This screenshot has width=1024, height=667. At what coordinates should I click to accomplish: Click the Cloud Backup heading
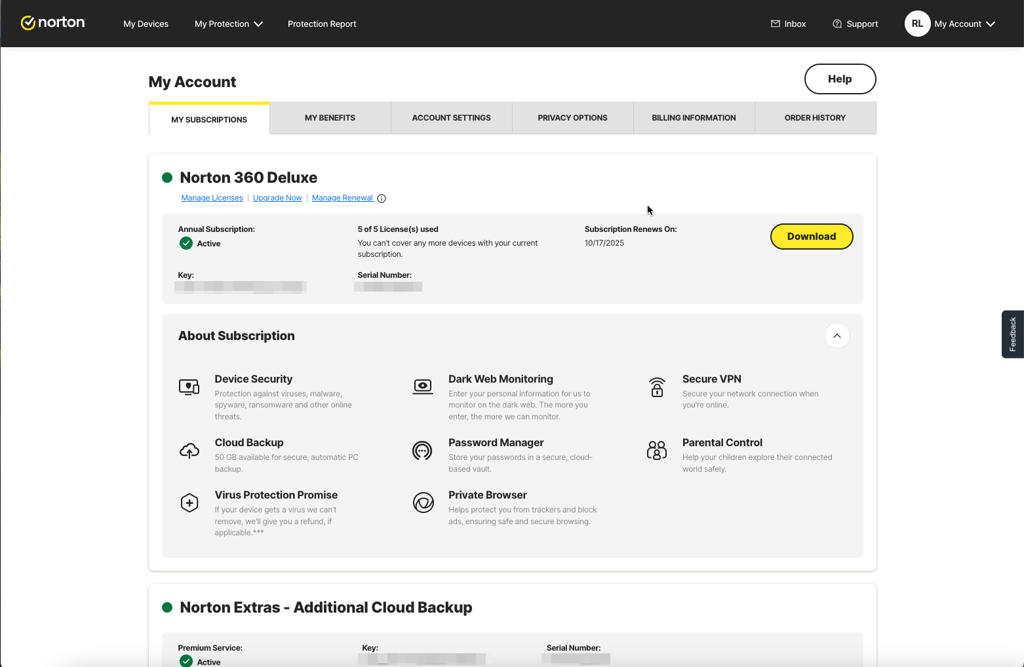pos(249,442)
